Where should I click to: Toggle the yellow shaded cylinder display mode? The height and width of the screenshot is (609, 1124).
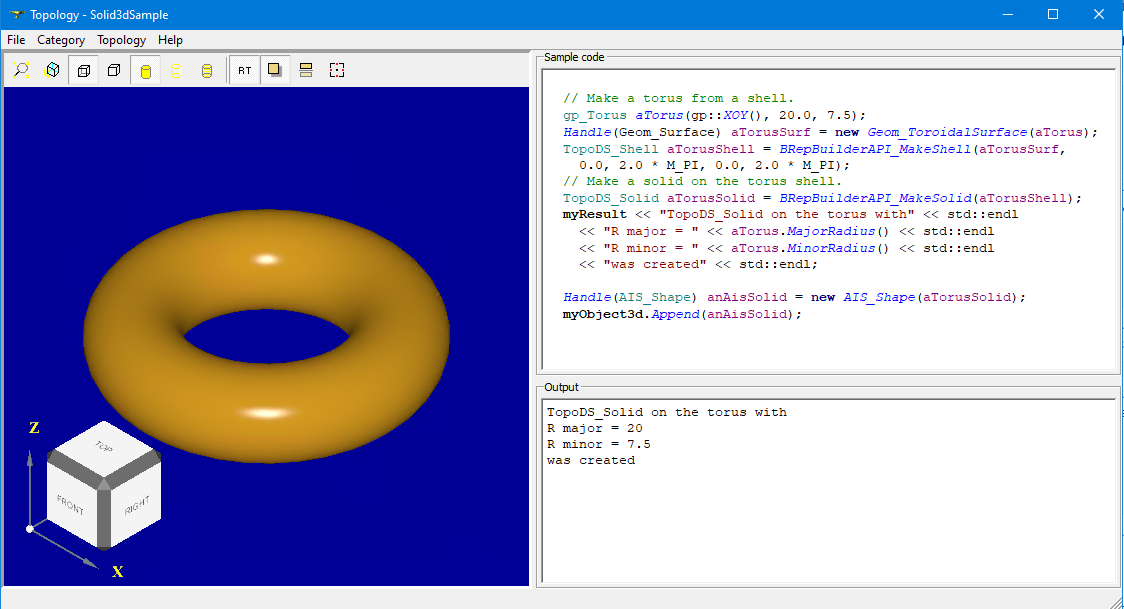point(145,70)
